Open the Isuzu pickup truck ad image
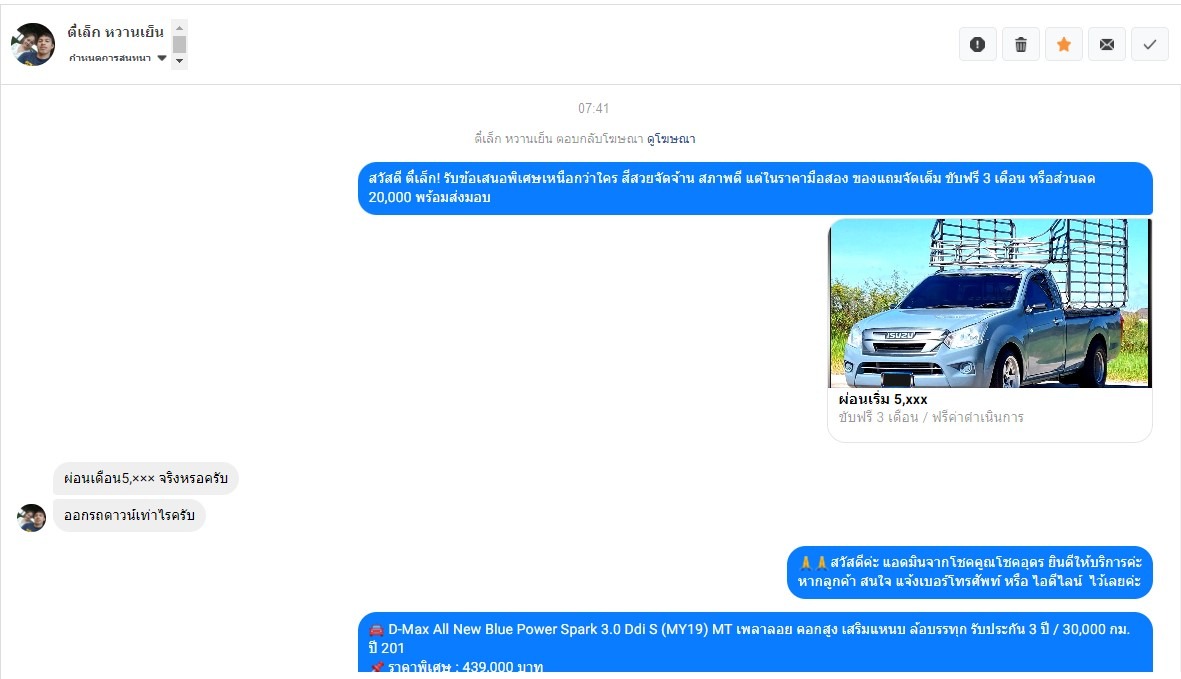 pos(990,303)
